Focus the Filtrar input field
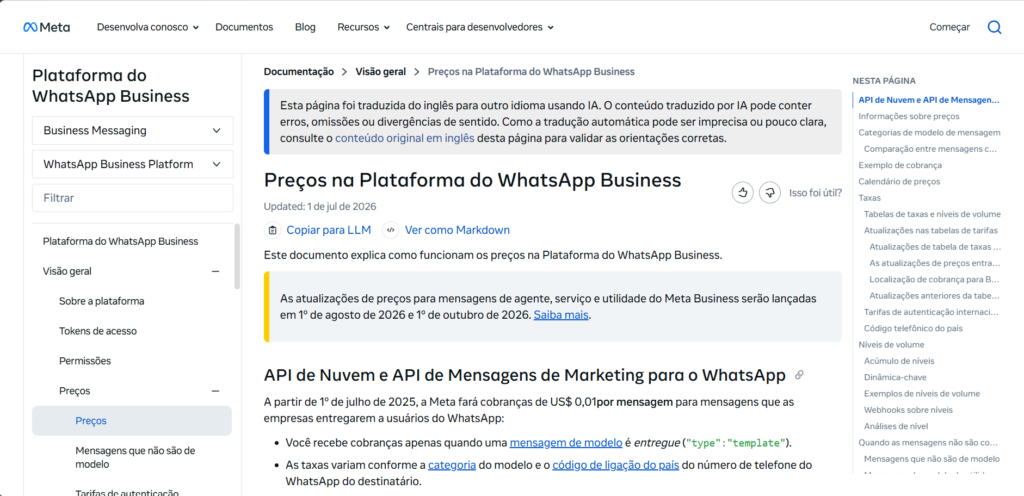Screen dimensions: 1024x496 point(133,198)
